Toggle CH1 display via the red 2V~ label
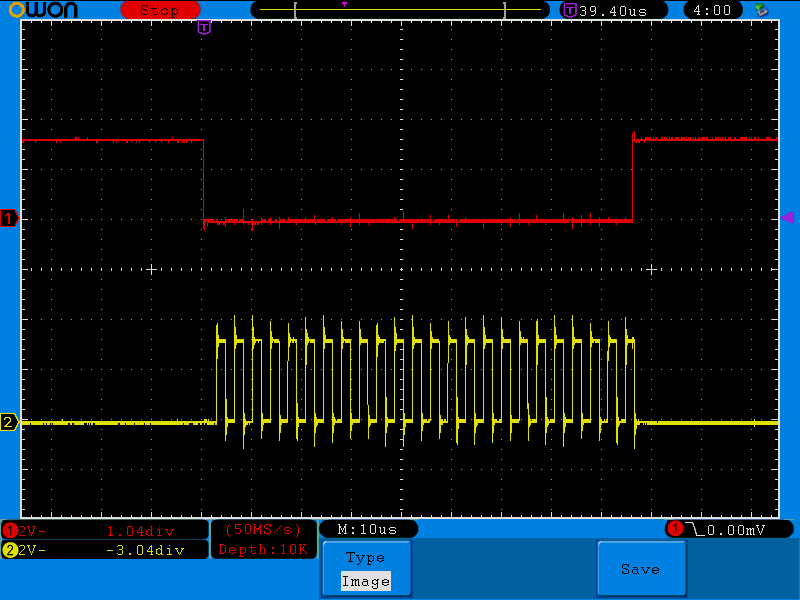800x600 pixels. pyautogui.click(x=30, y=530)
